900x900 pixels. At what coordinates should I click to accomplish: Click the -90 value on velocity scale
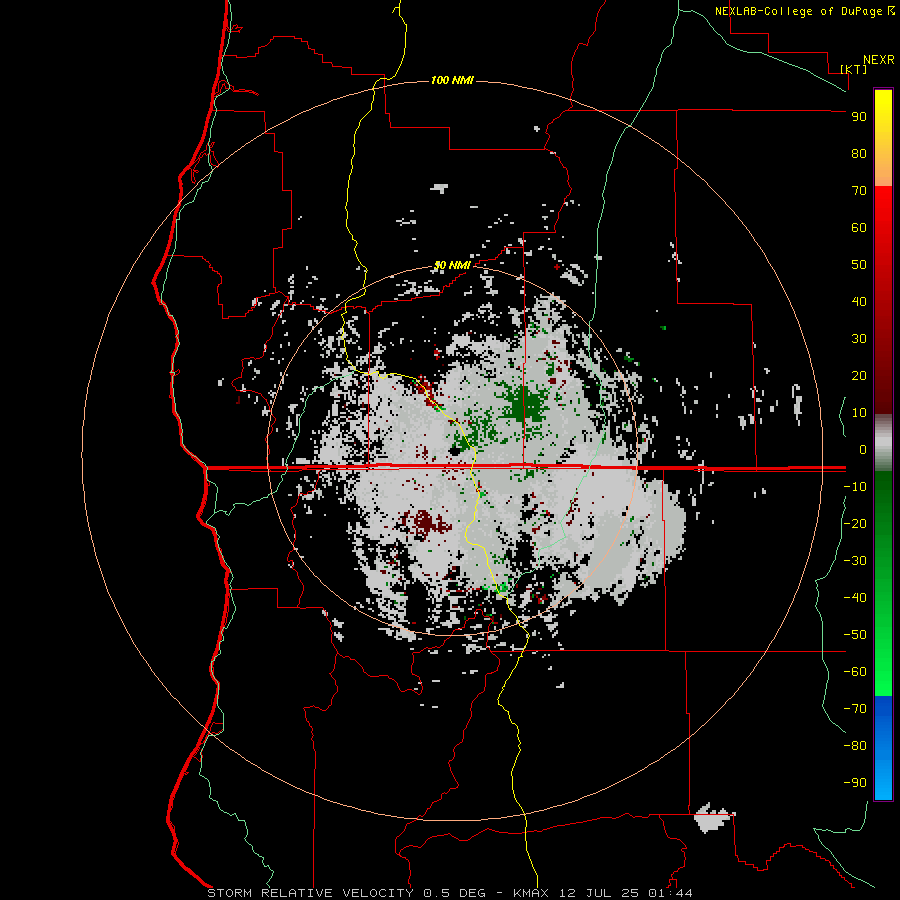point(855,783)
